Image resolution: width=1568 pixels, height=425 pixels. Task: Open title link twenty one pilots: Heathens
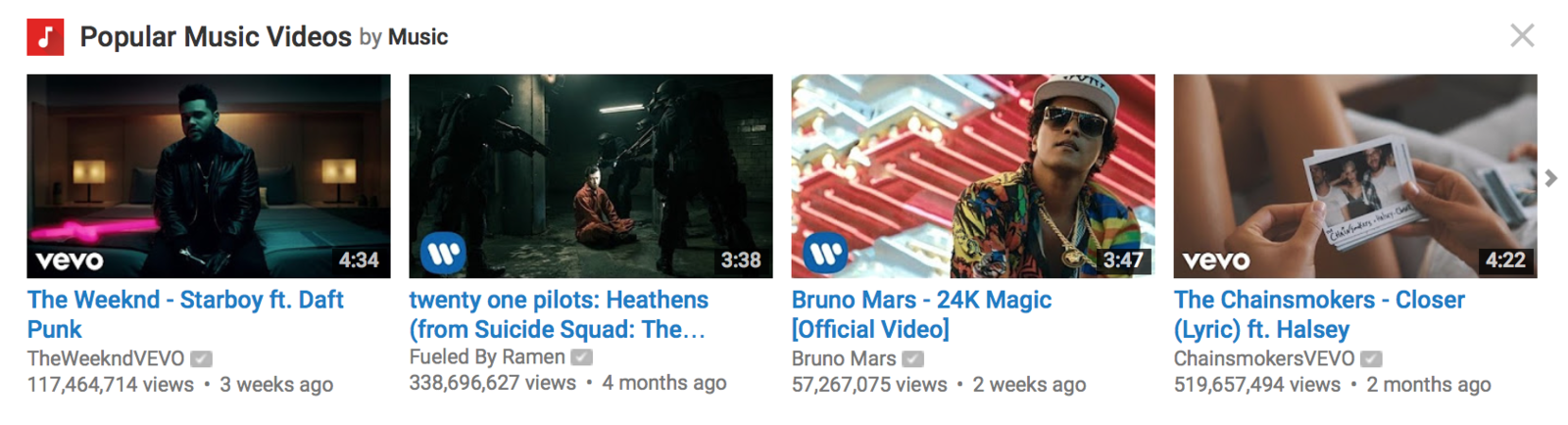click(x=559, y=314)
